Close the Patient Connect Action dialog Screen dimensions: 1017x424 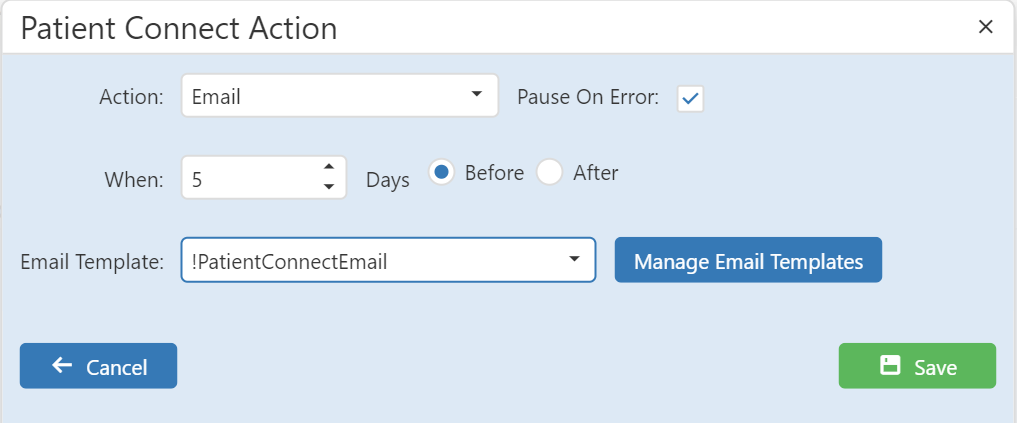[985, 27]
